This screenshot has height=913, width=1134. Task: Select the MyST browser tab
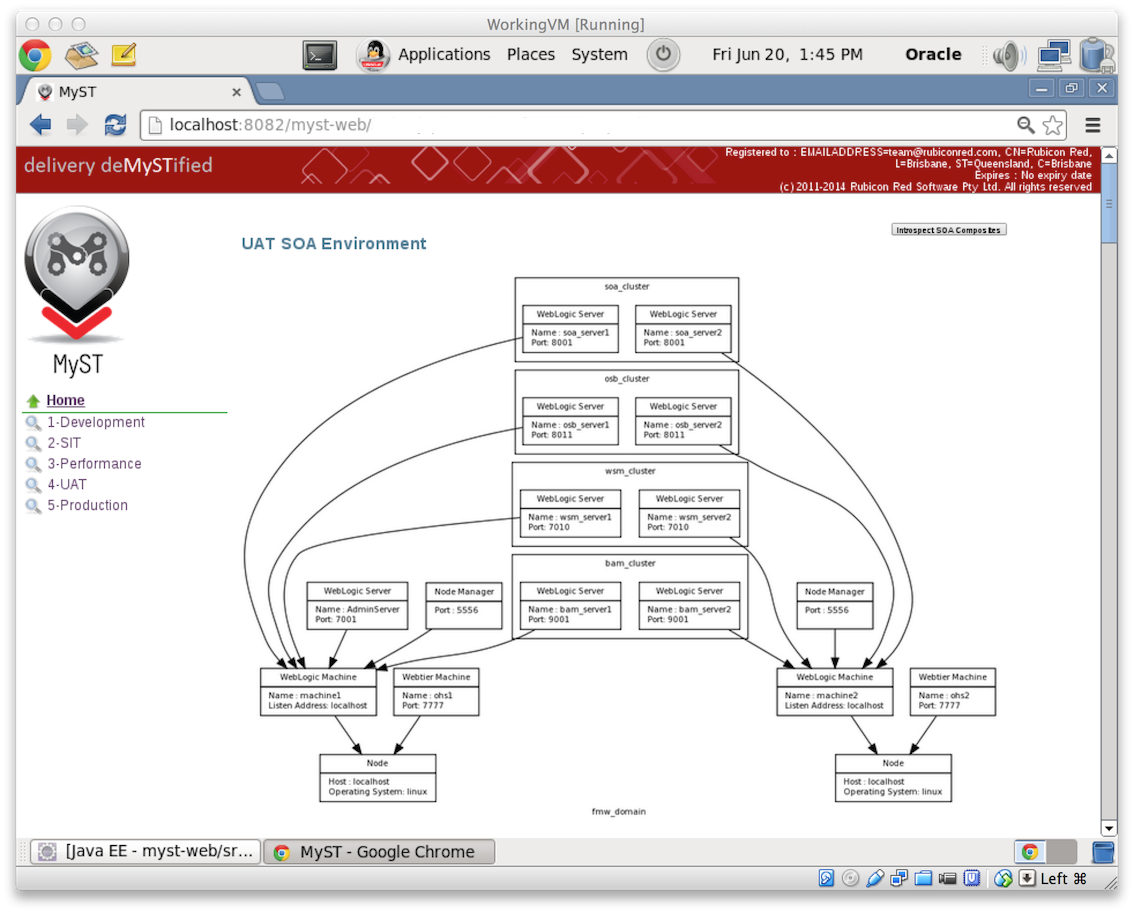pyautogui.click(x=137, y=92)
